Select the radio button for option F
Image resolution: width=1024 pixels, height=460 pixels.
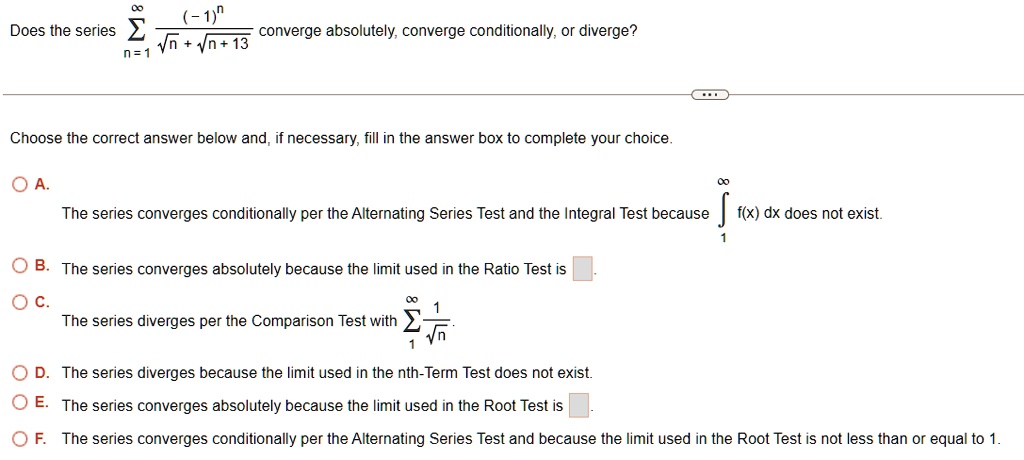click(x=20, y=438)
